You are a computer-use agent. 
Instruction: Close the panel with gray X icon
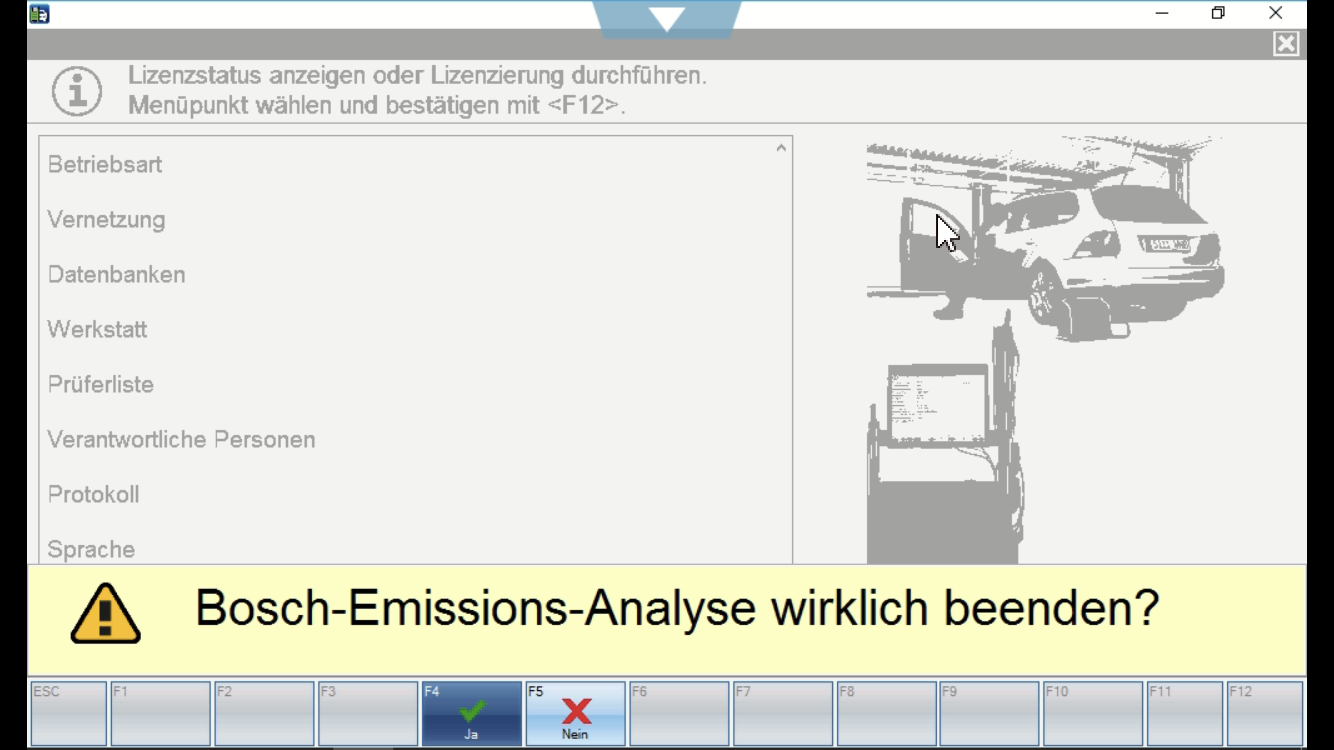pyautogui.click(x=1286, y=44)
